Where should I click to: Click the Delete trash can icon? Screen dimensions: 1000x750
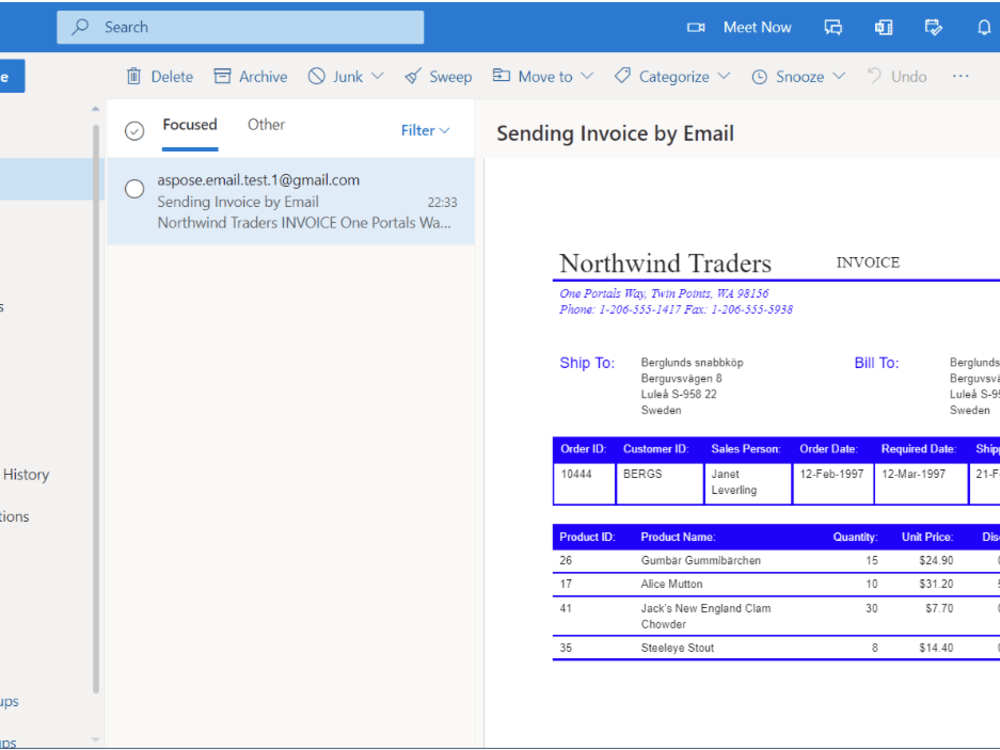coord(133,77)
